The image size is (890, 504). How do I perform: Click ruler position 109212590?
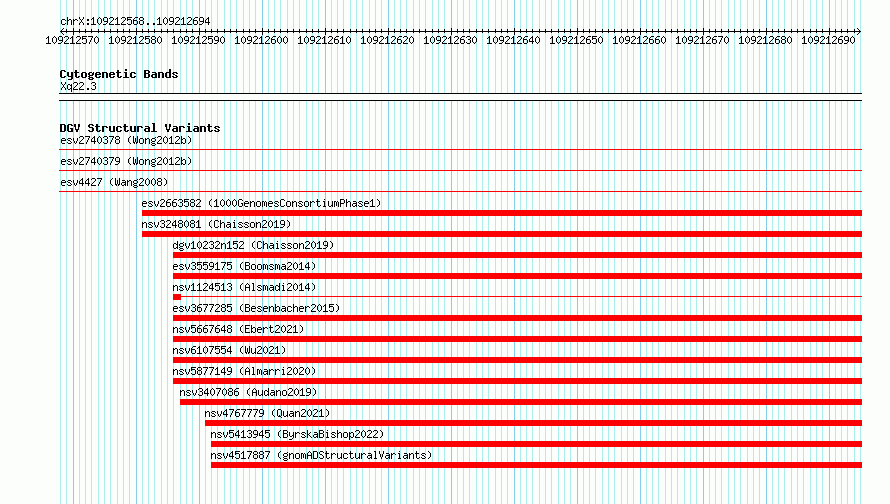pyautogui.click(x=198, y=40)
